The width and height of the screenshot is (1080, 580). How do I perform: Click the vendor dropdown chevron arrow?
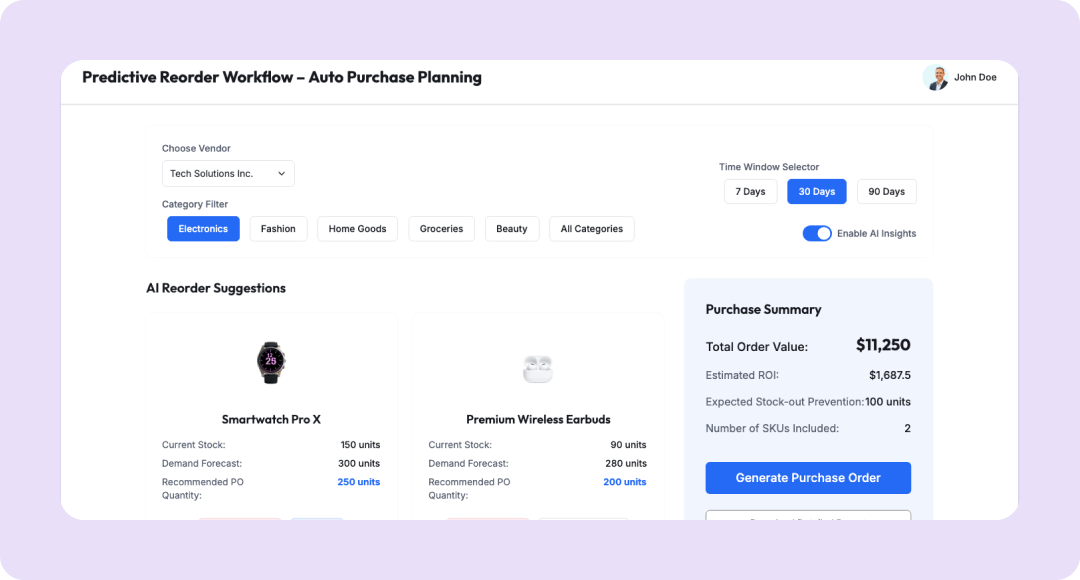point(281,174)
